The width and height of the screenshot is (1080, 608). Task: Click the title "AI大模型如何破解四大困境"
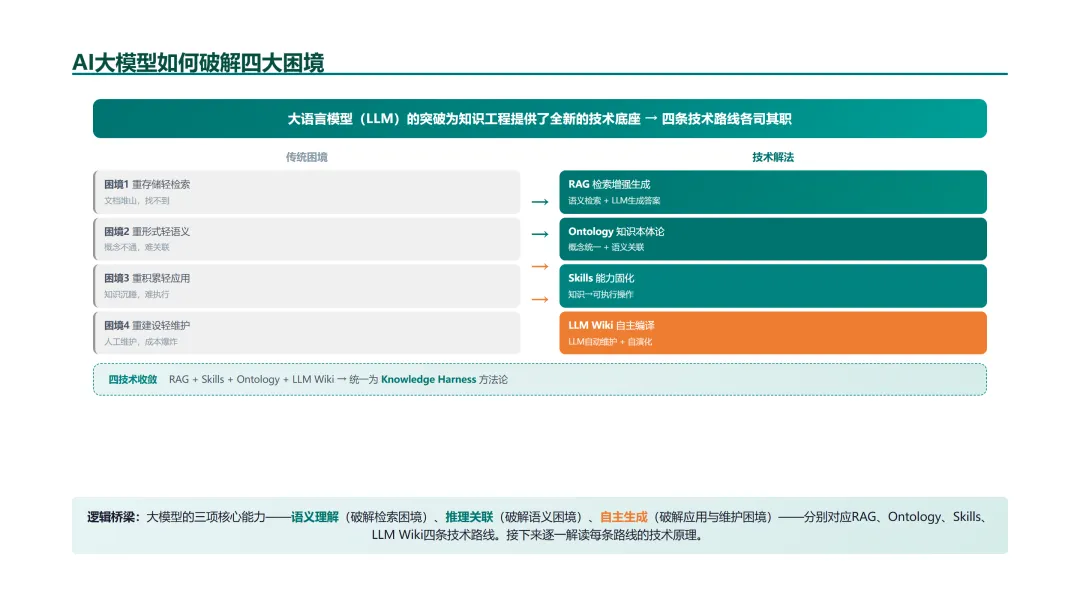click(x=198, y=63)
